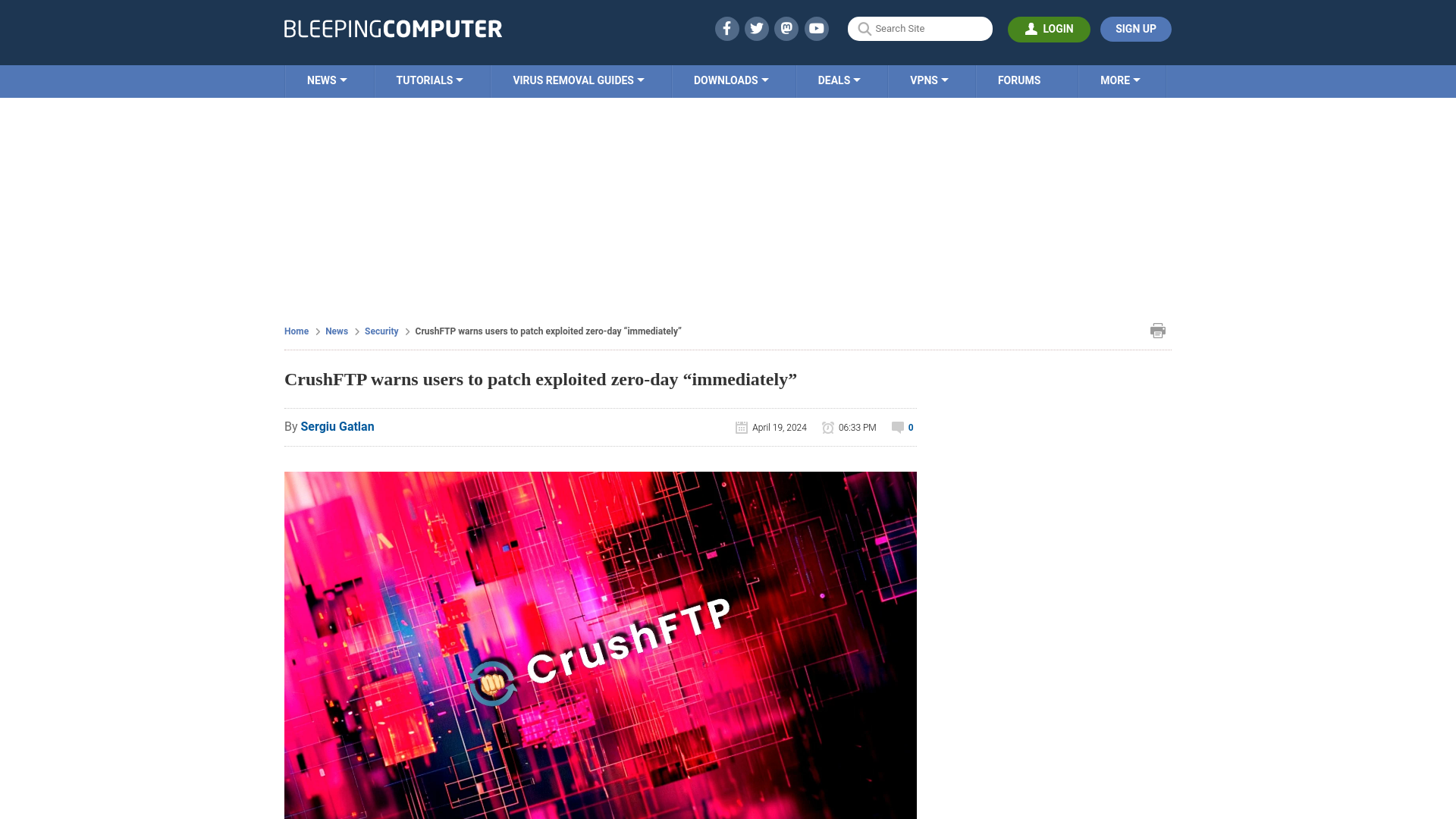Screen dimensions: 1456x819
Task: Click the search magnifier icon
Action: pyautogui.click(x=864, y=28)
